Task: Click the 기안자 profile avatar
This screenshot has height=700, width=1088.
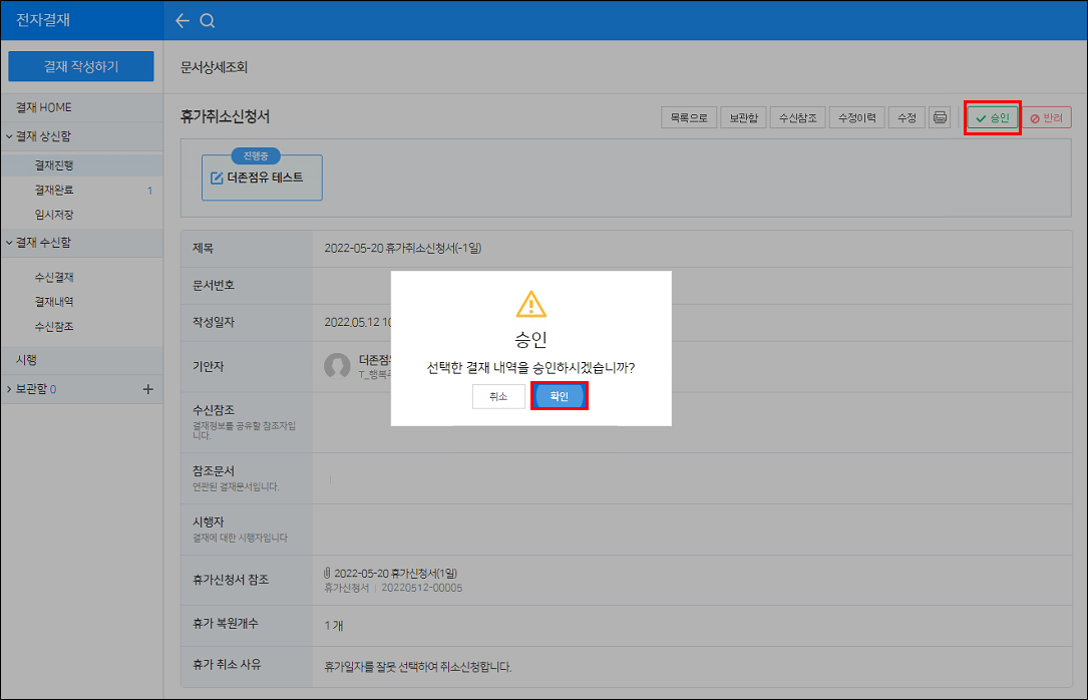Action: [337, 366]
